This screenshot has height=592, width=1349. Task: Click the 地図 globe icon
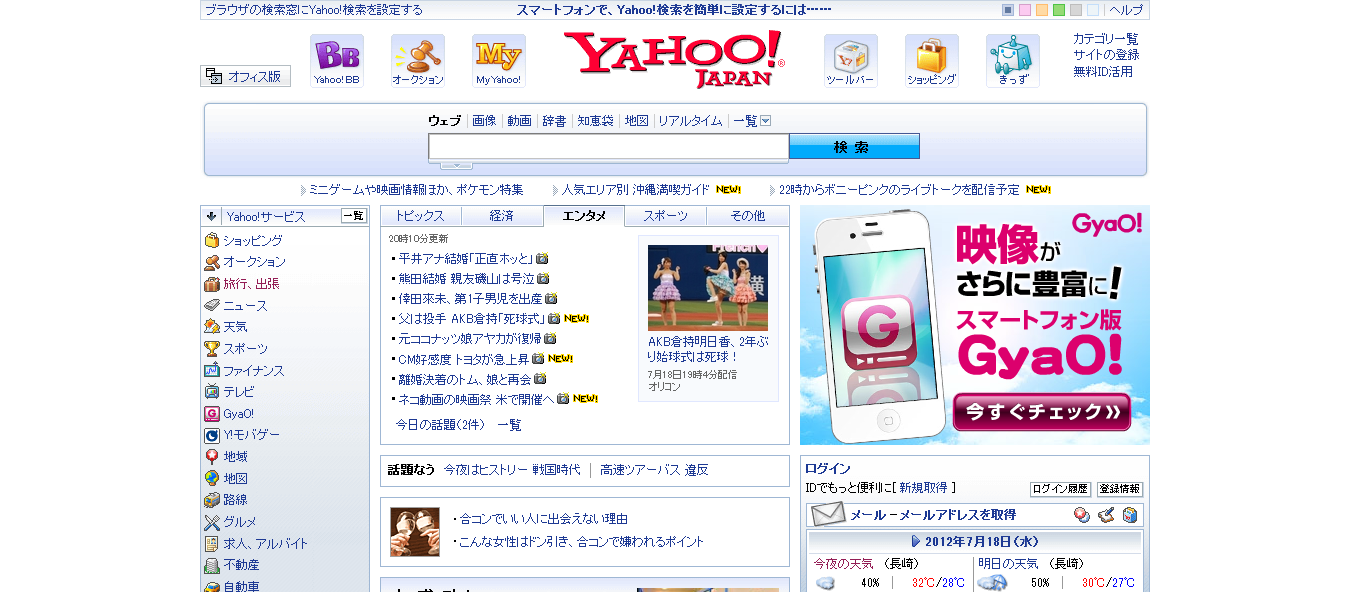click(x=212, y=479)
